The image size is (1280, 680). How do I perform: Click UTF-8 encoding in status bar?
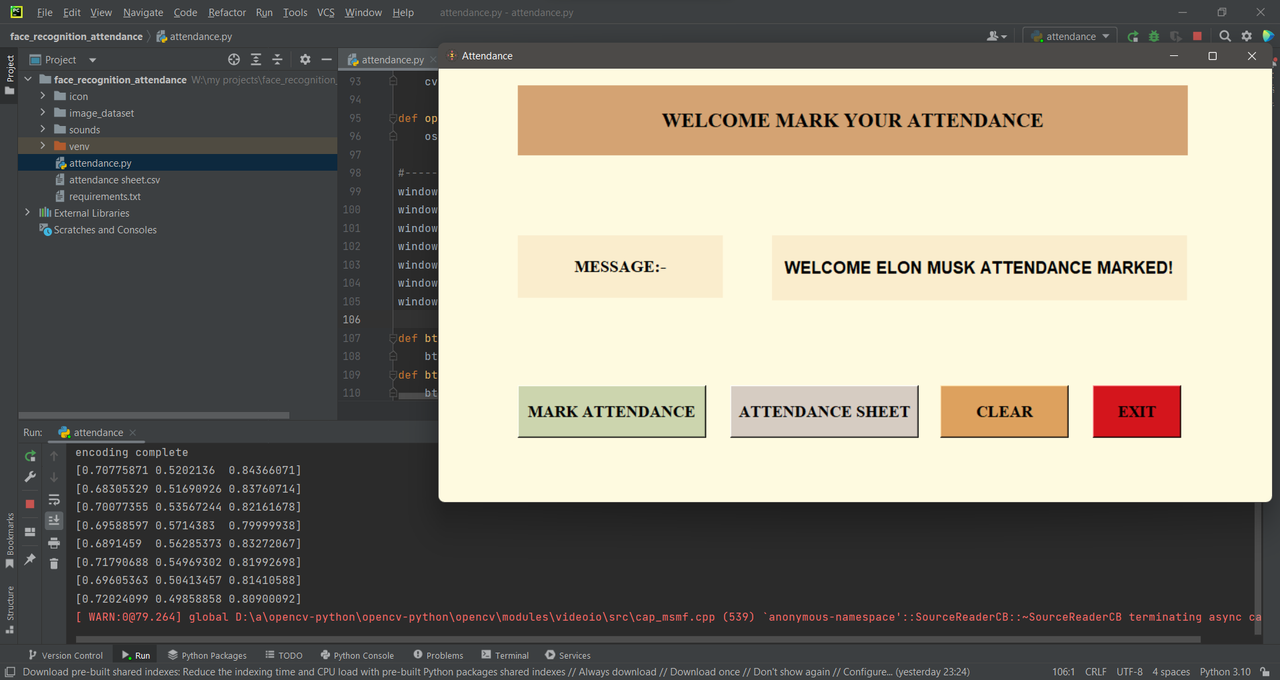1128,672
